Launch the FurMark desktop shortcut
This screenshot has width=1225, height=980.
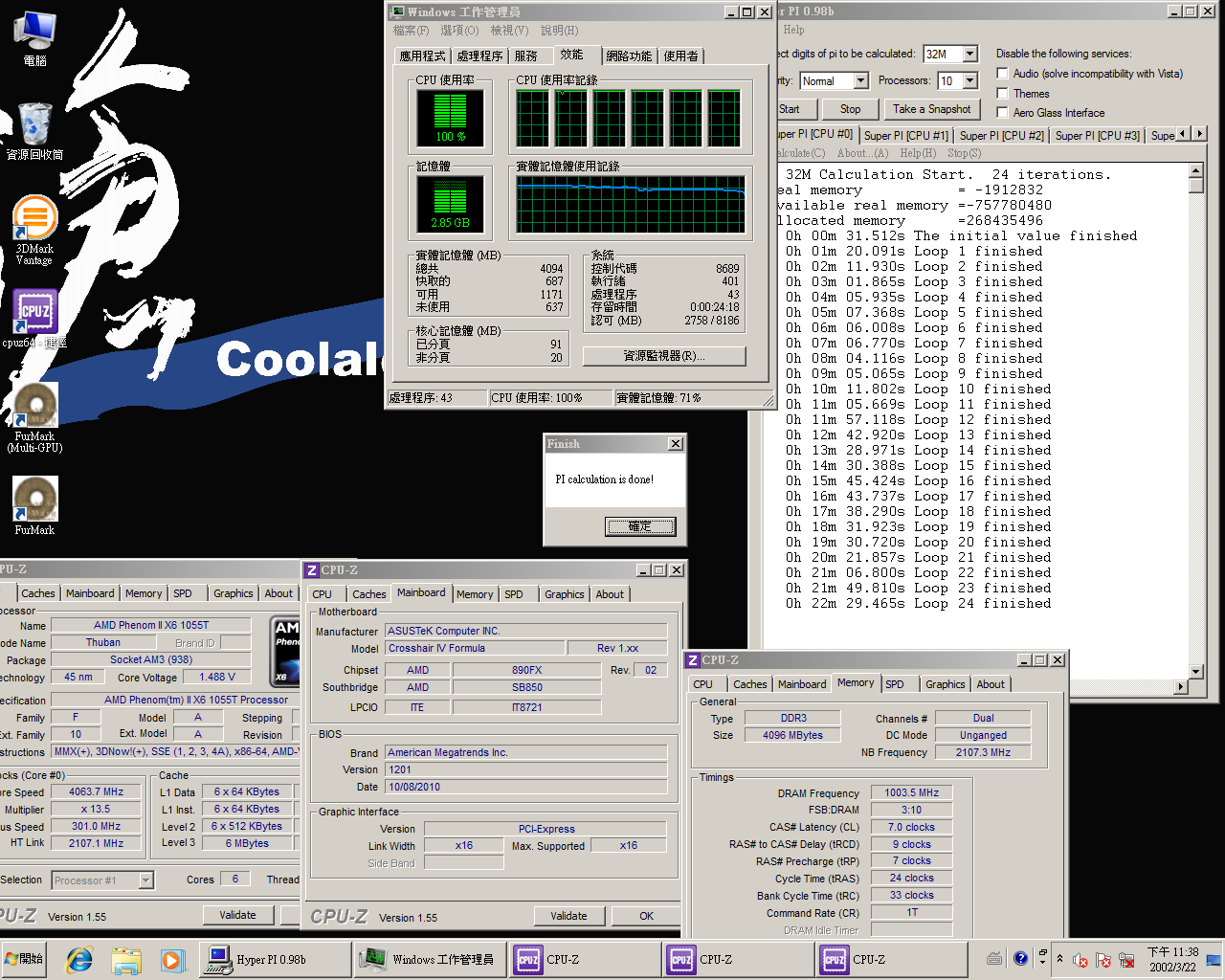34,505
